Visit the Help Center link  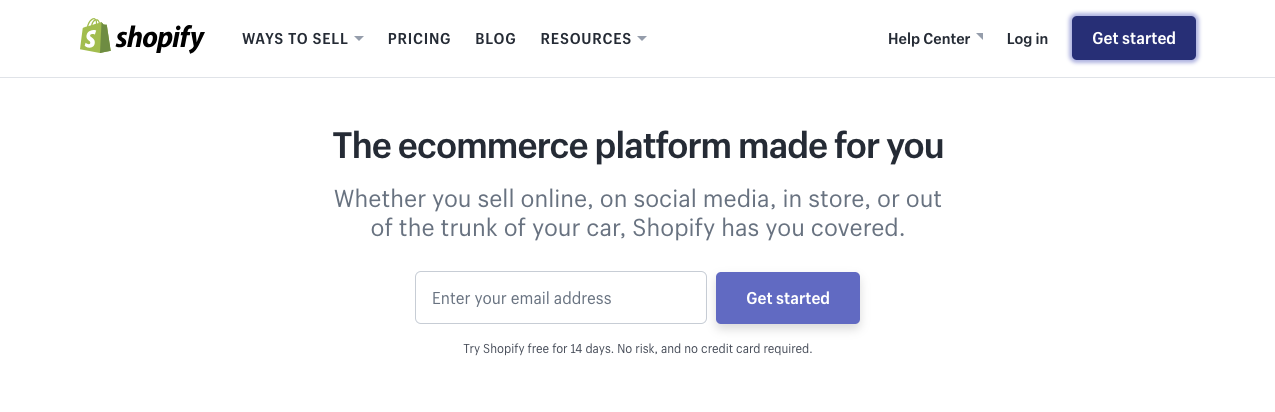point(929,39)
